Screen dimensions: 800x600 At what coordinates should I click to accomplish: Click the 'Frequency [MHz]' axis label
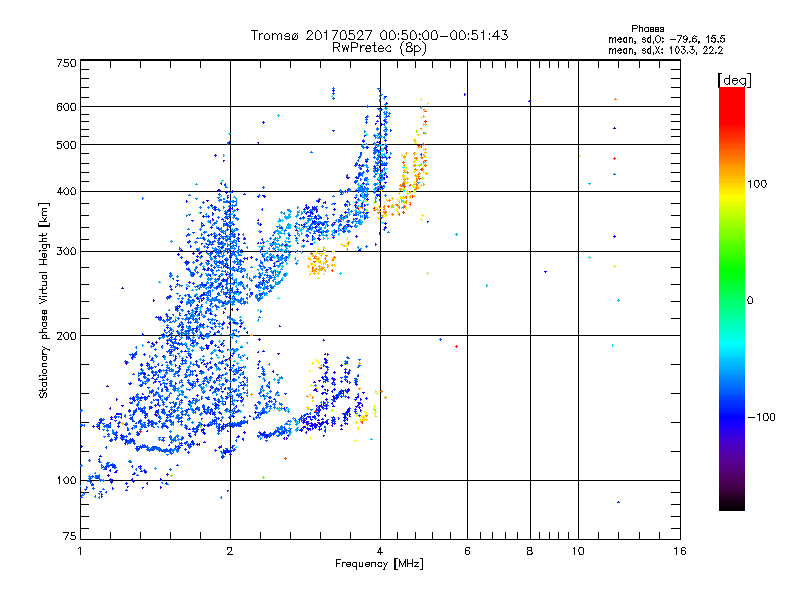[x=379, y=564]
